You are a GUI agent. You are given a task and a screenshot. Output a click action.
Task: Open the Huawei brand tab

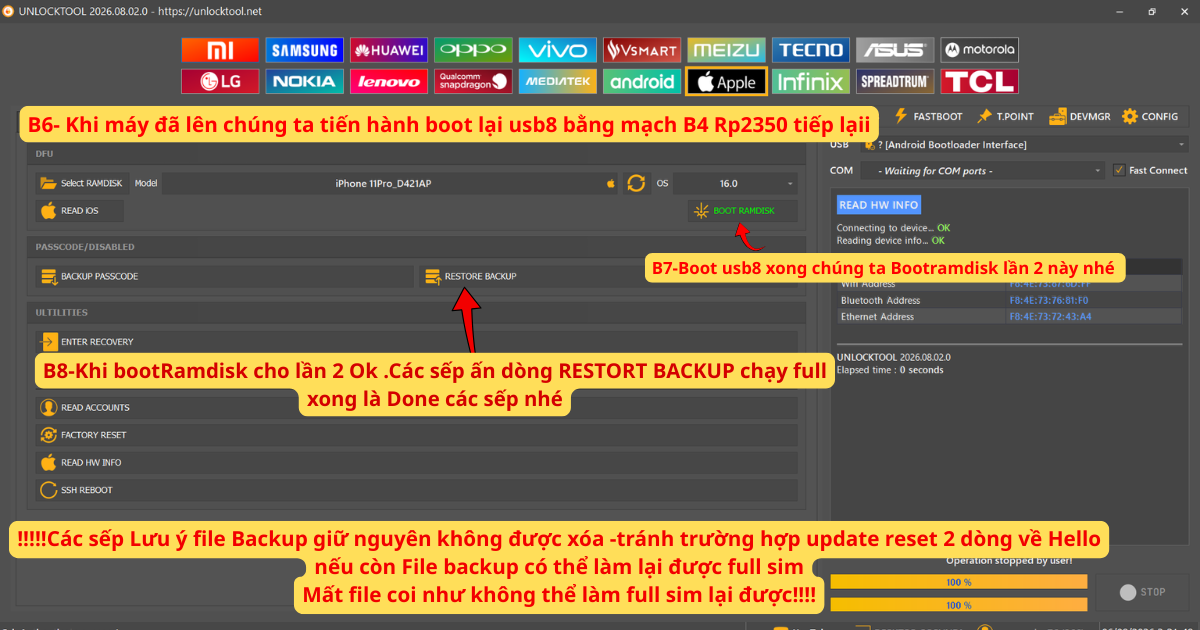coord(389,50)
